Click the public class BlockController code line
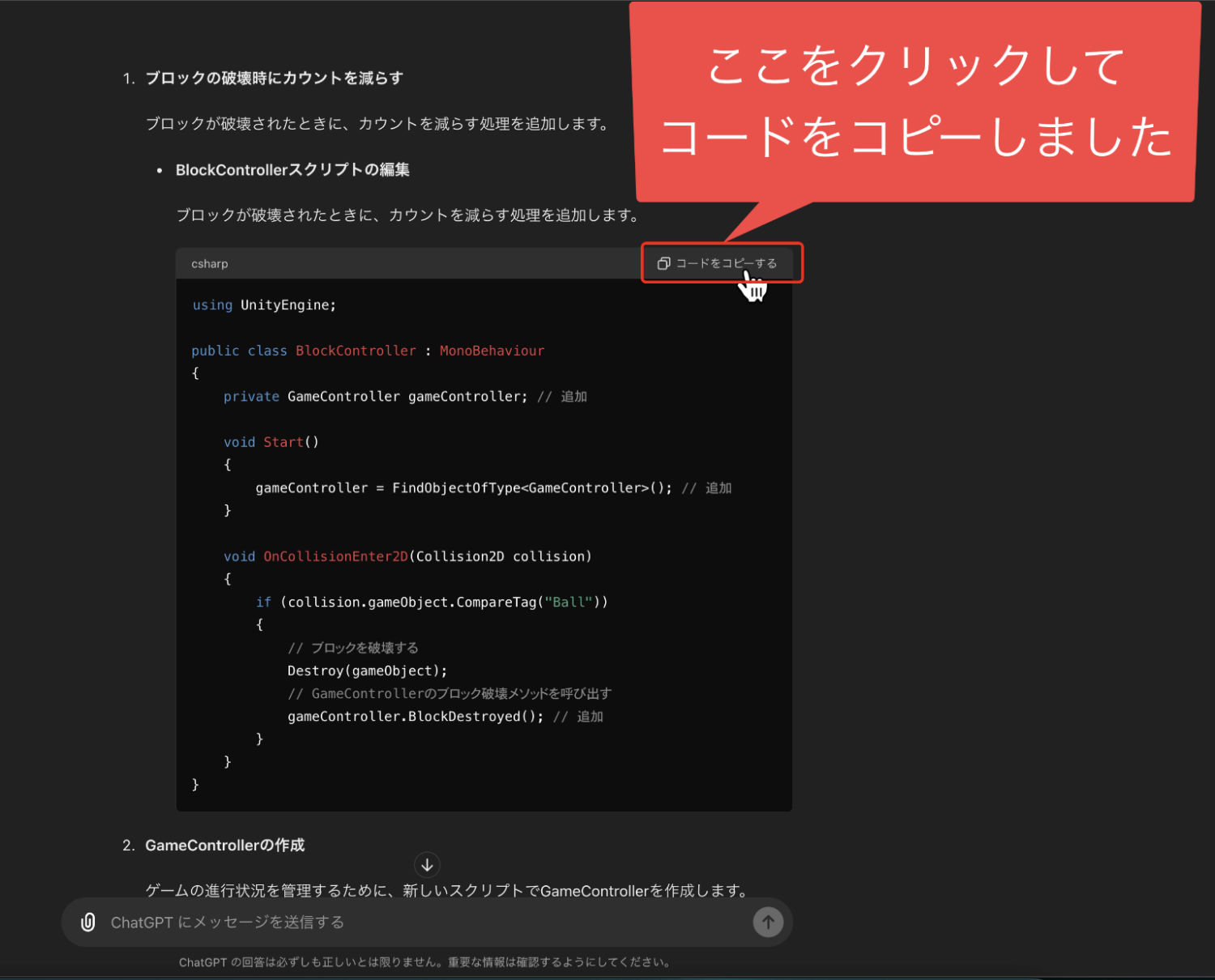This screenshot has width=1215, height=980. 368,351
